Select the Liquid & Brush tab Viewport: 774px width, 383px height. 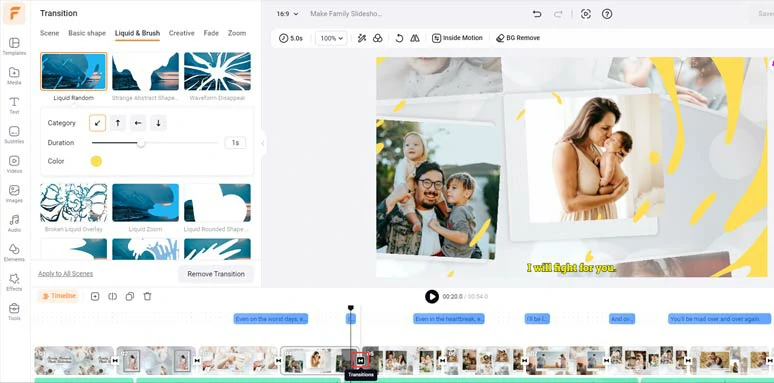pos(137,33)
